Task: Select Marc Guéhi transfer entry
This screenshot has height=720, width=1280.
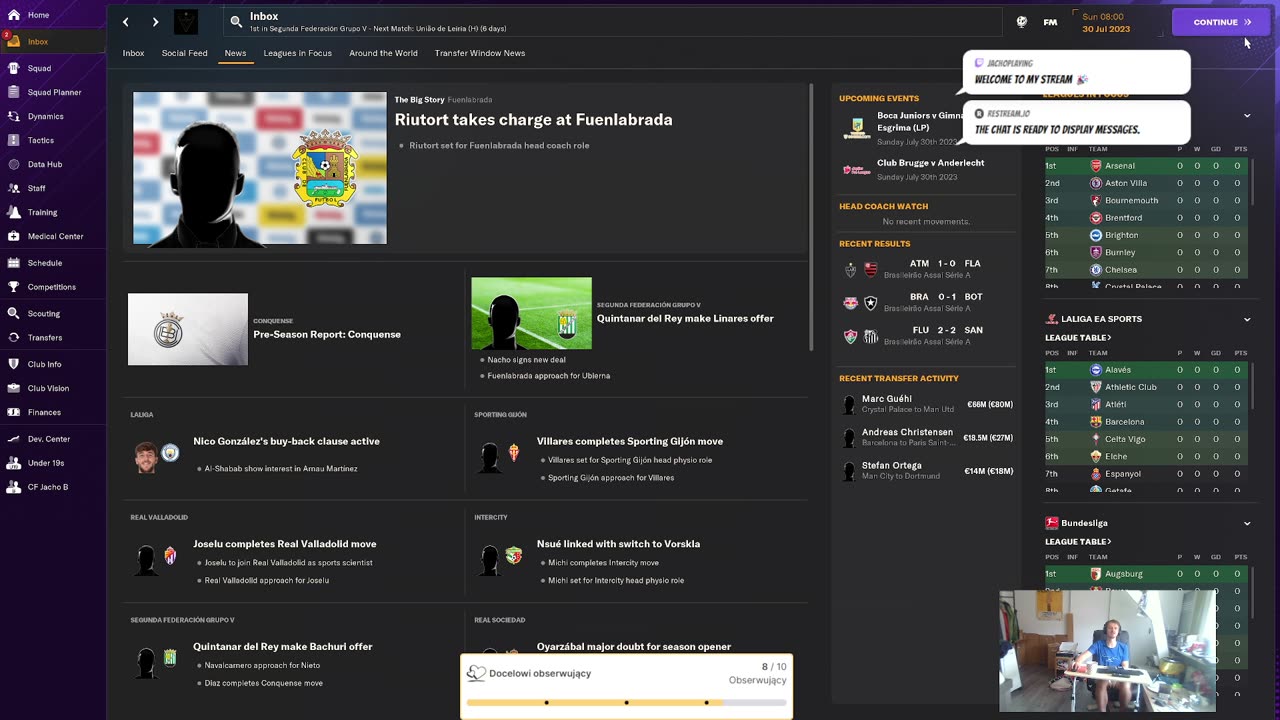Action: [x=927, y=404]
